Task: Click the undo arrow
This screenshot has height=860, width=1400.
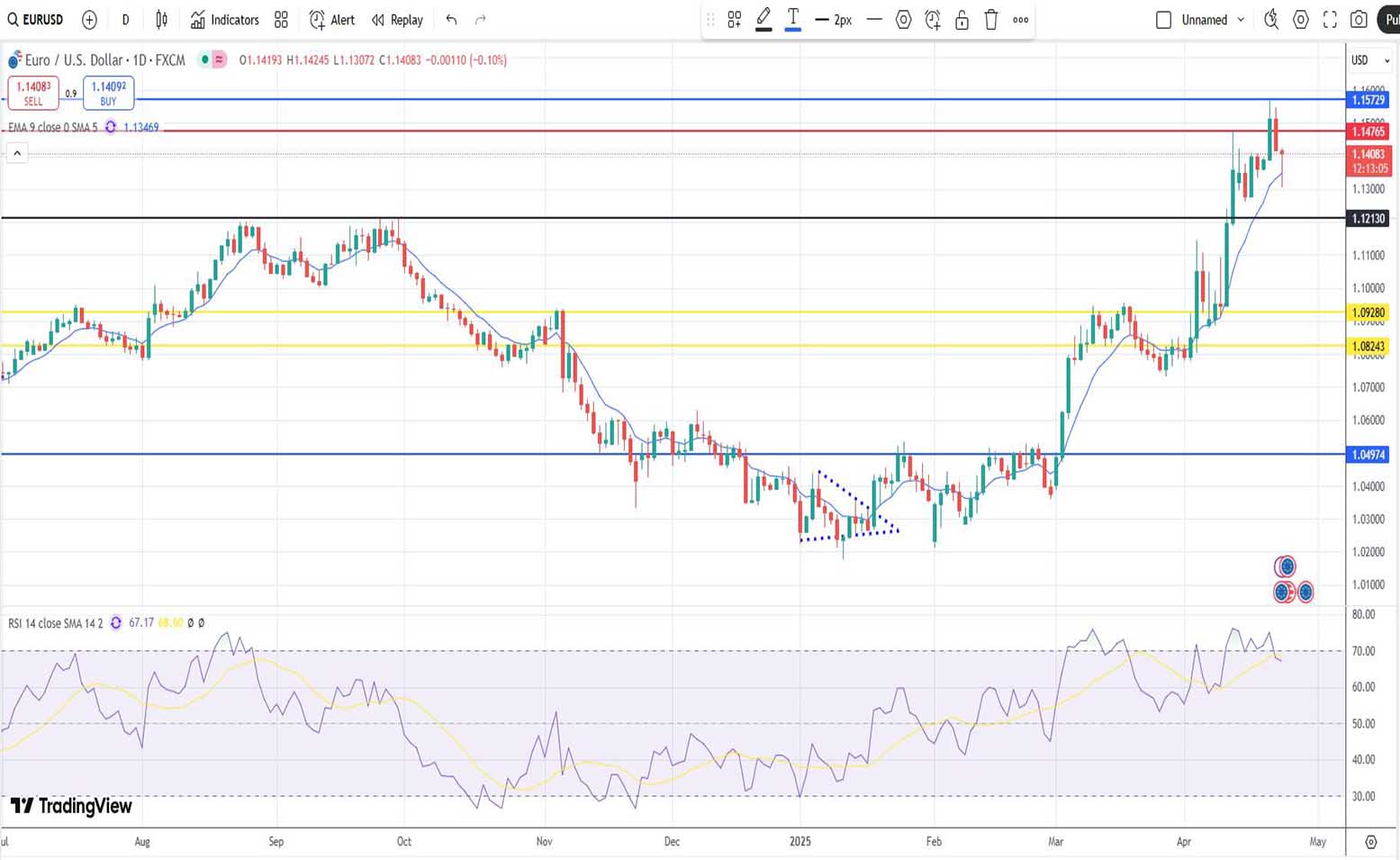Action: (451, 20)
